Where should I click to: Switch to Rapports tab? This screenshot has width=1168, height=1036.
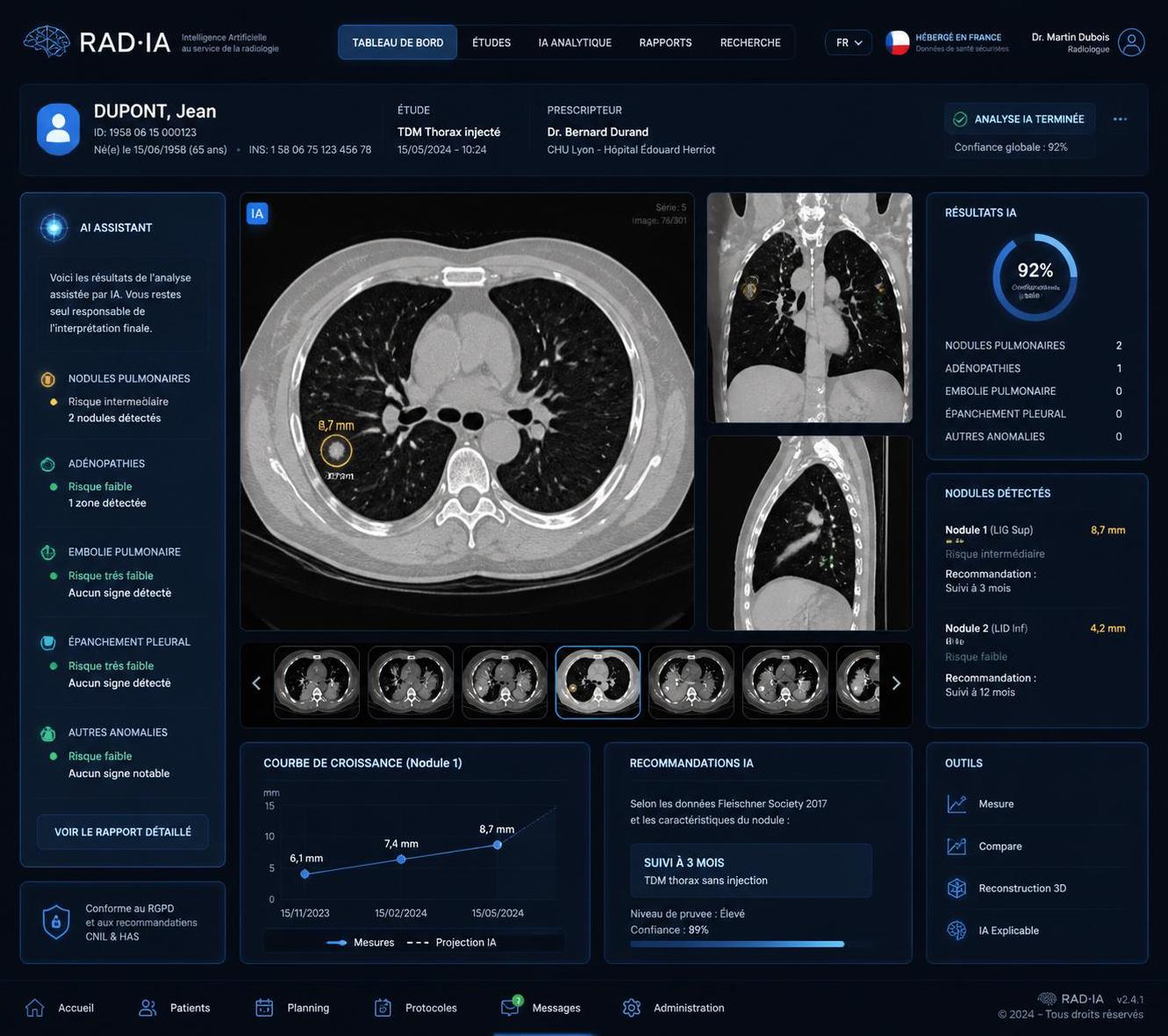(665, 42)
